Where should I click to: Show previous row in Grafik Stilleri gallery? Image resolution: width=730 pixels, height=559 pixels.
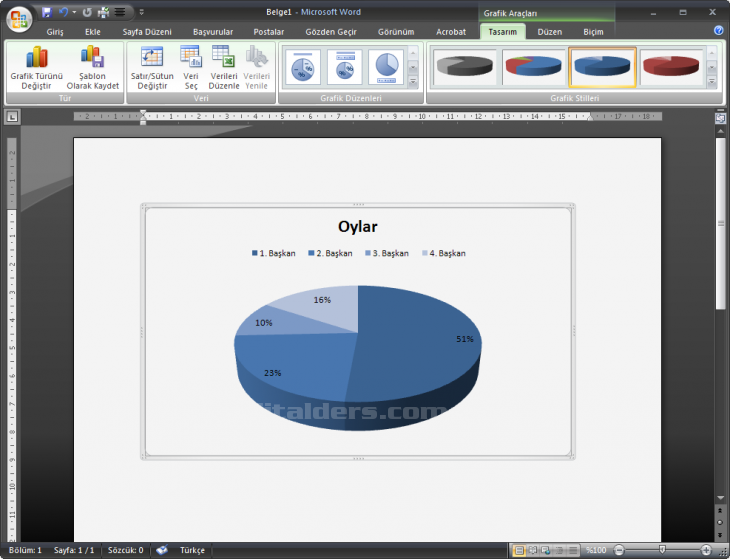[x=712, y=53]
